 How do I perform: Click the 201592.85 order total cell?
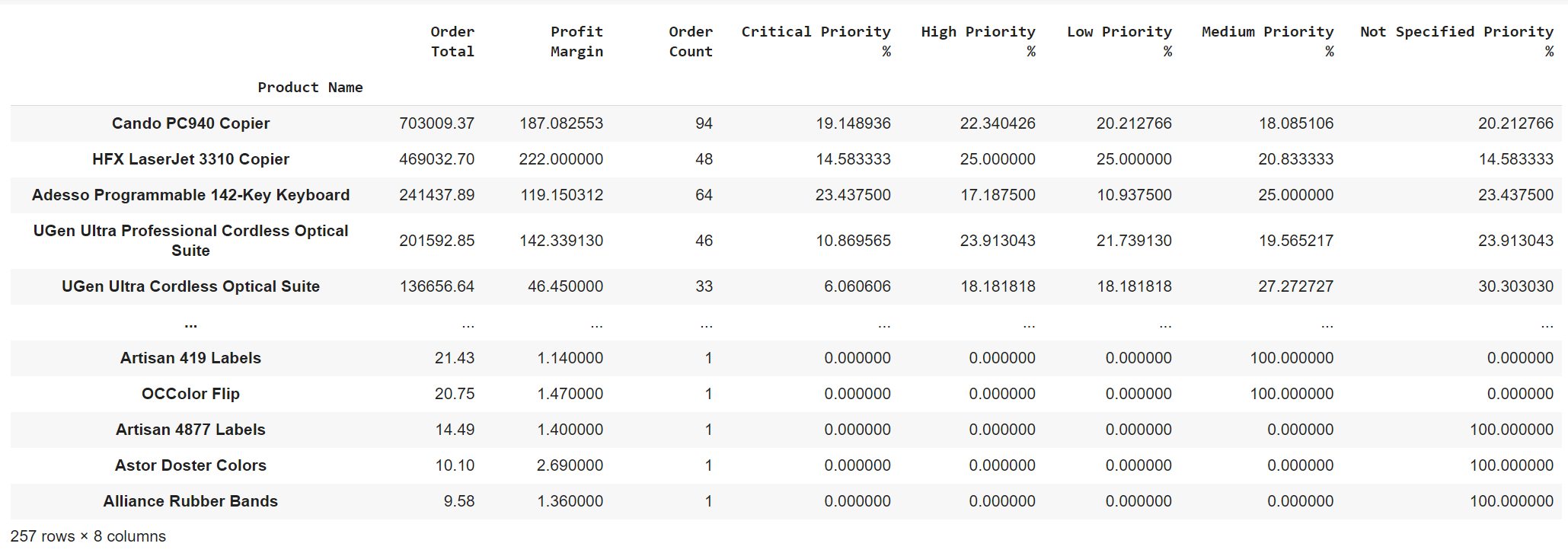[436, 241]
